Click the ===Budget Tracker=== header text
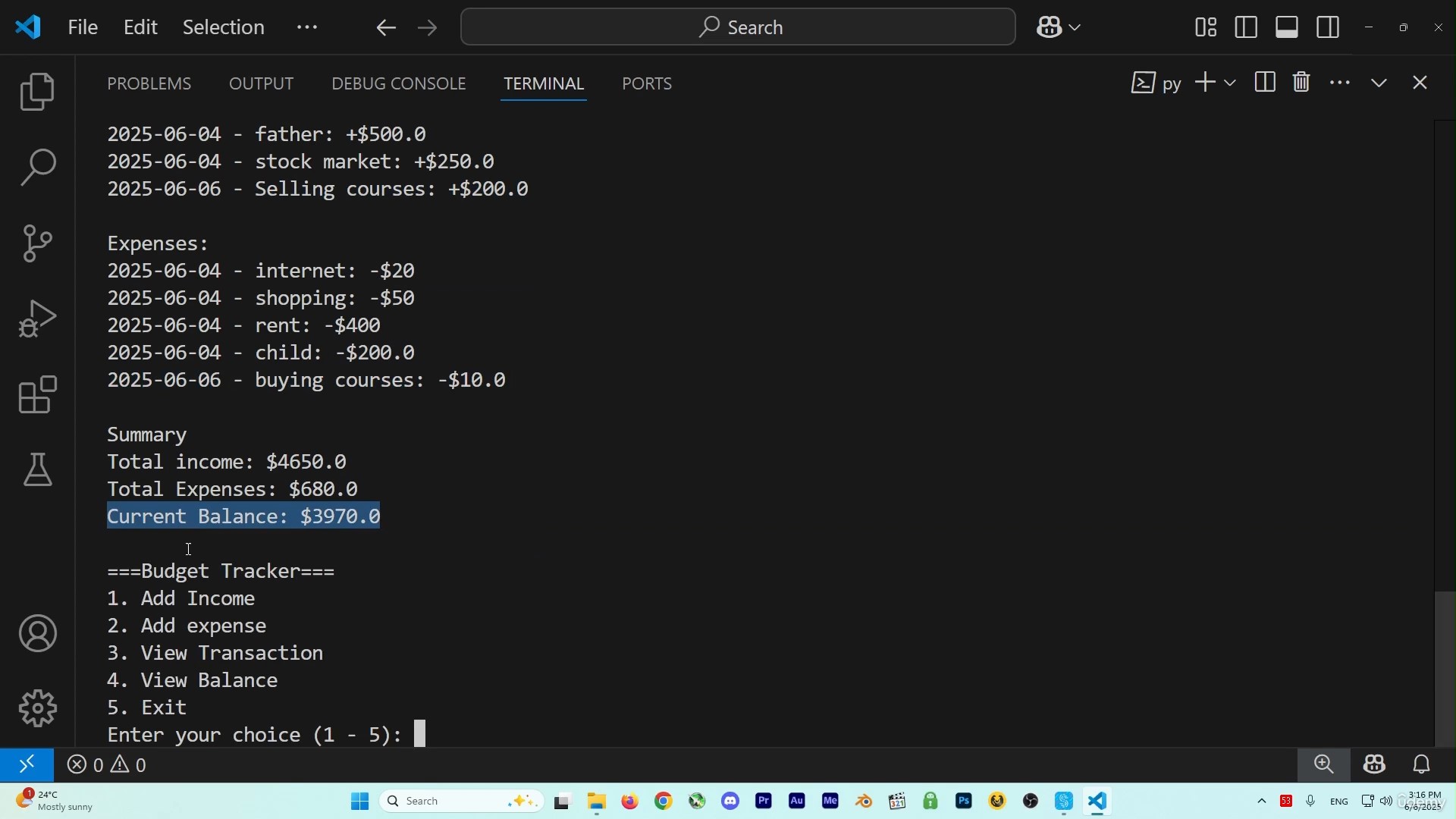 click(221, 571)
